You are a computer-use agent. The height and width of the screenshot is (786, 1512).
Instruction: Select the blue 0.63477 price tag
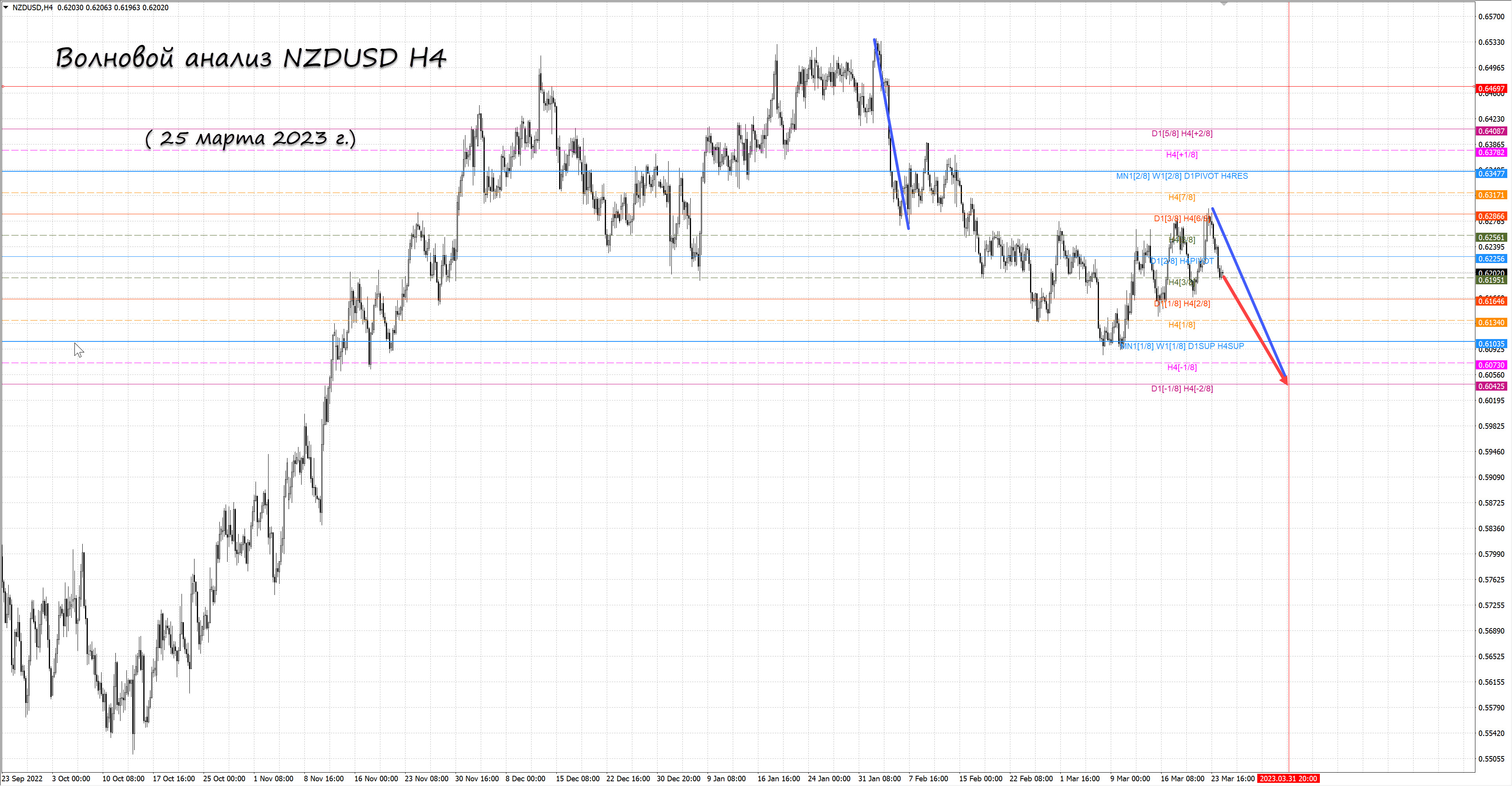tap(1491, 174)
